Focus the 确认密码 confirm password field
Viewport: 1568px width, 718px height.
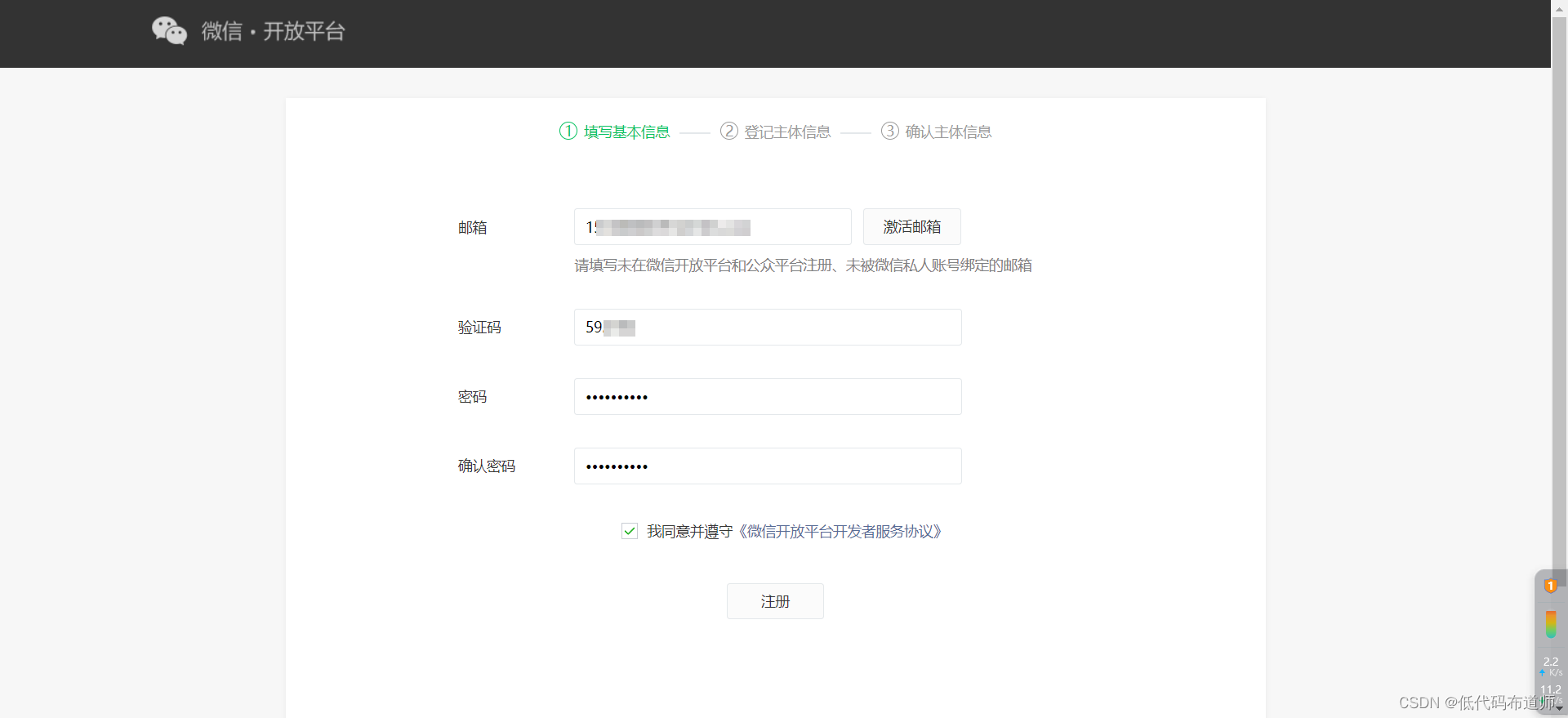pos(768,466)
